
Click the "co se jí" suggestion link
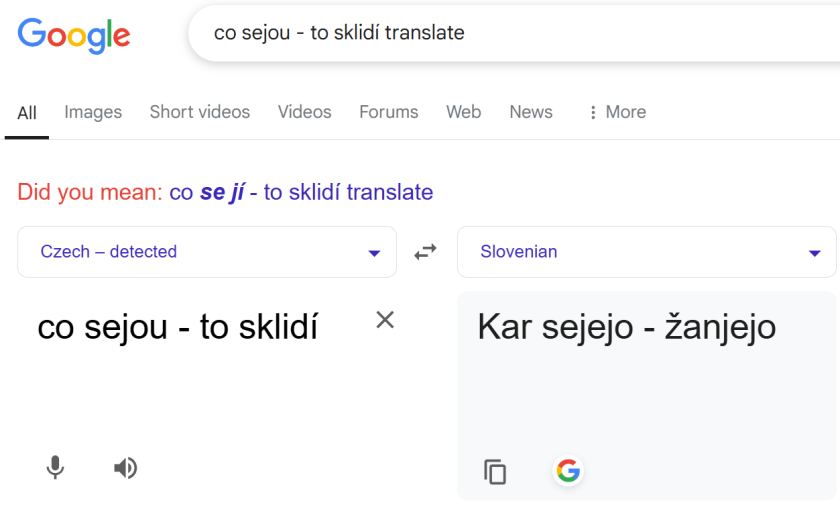[301, 192]
